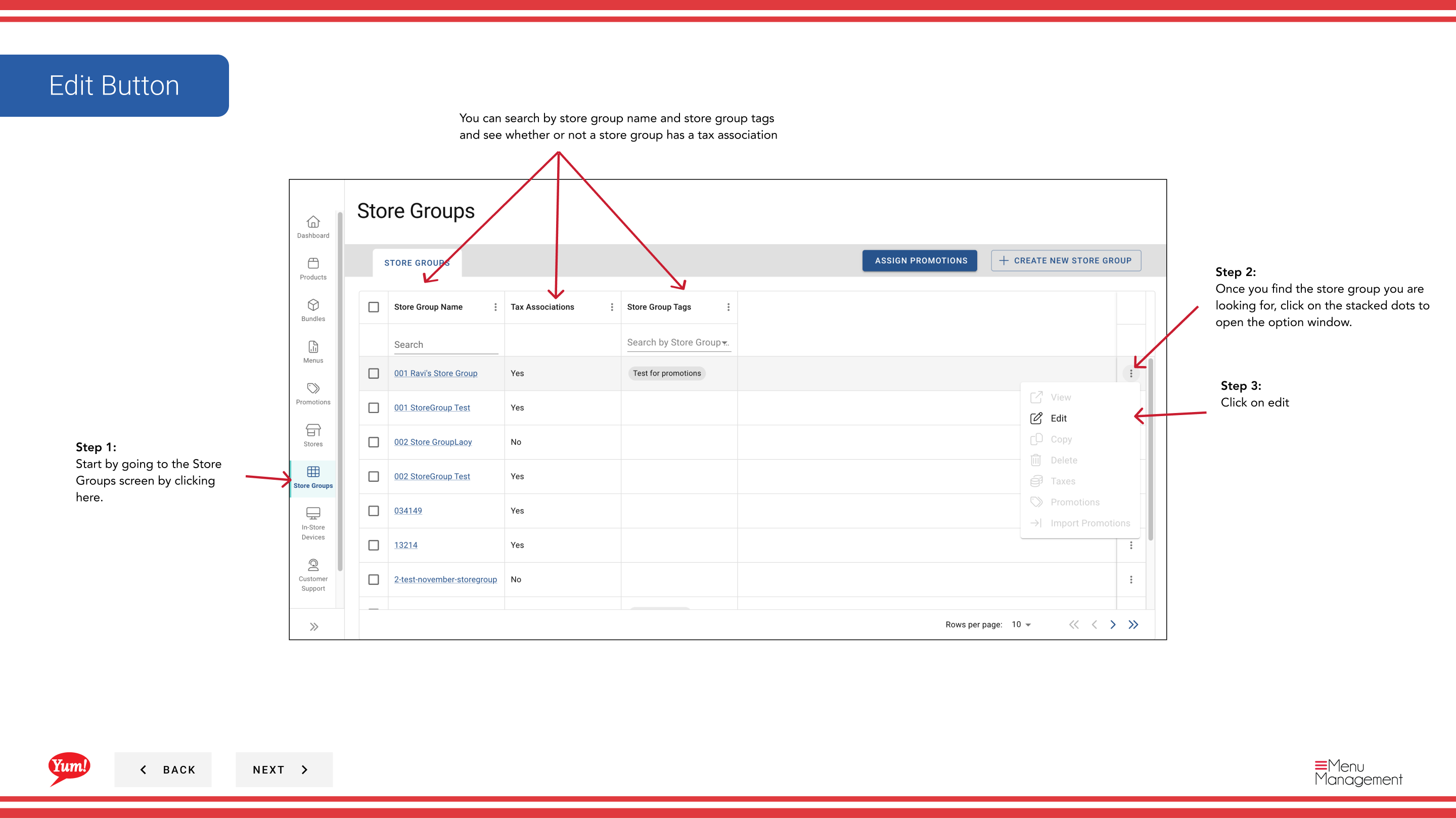Screen dimensions: 1456x819
Task: Open the Dashboard sidebar icon
Action: point(313,226)
